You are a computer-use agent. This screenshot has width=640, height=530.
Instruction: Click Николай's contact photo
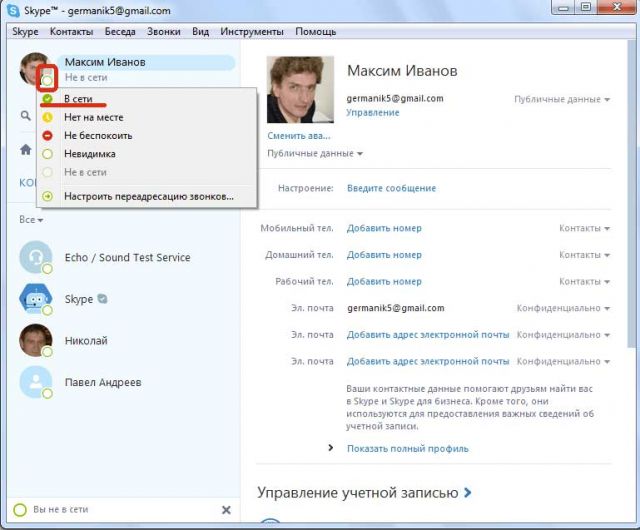click(x=36, y=341)
